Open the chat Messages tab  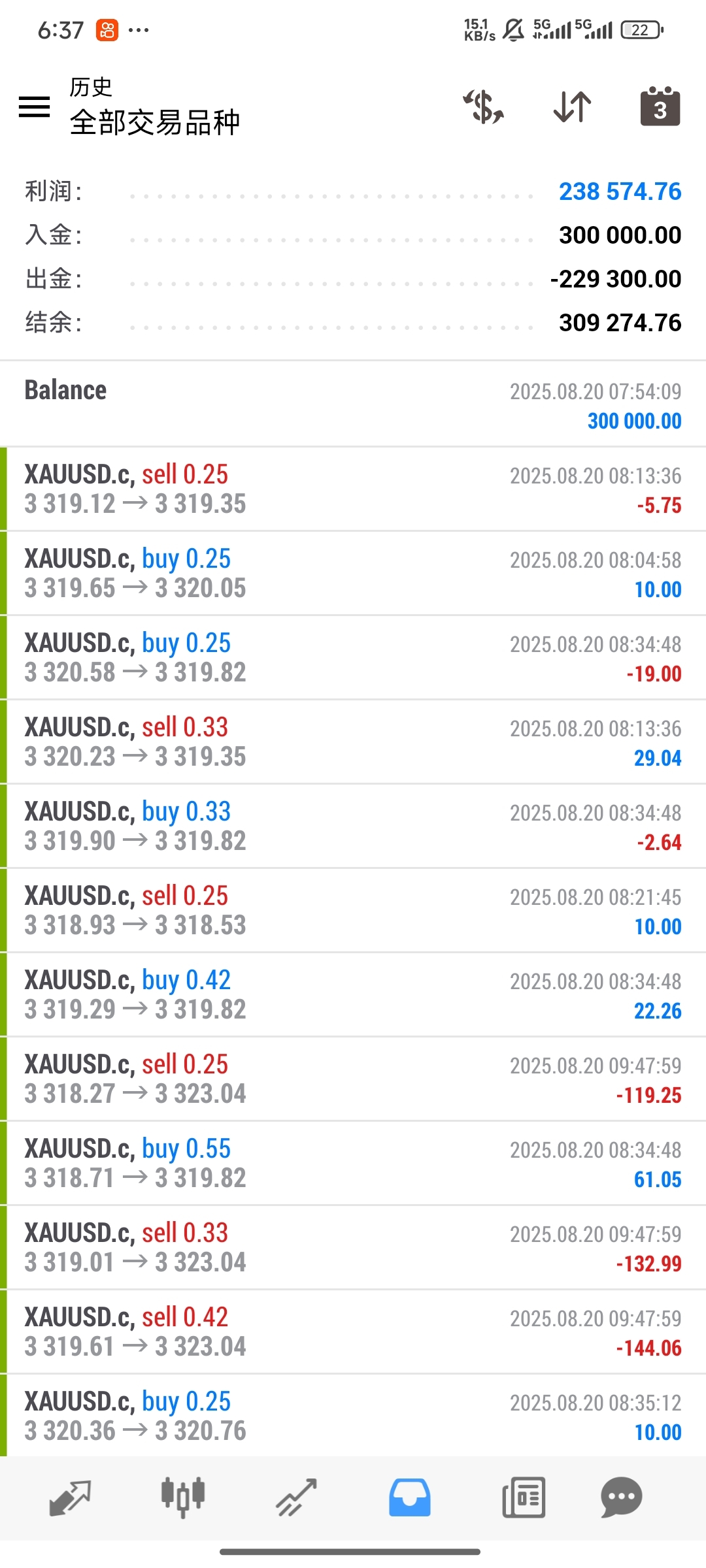[x=621, y=1497]
